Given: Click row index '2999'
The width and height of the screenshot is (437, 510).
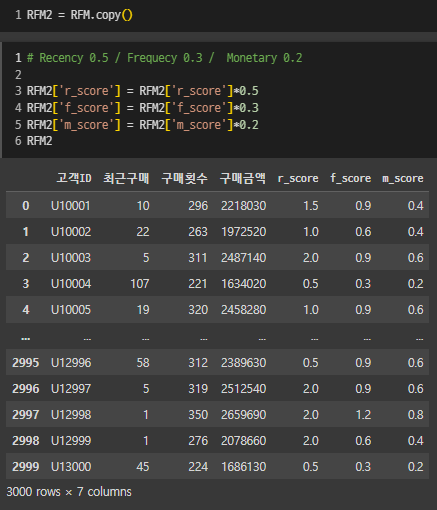Looking at the screenshot, I should pyautogui.click(x=26, y=467).
